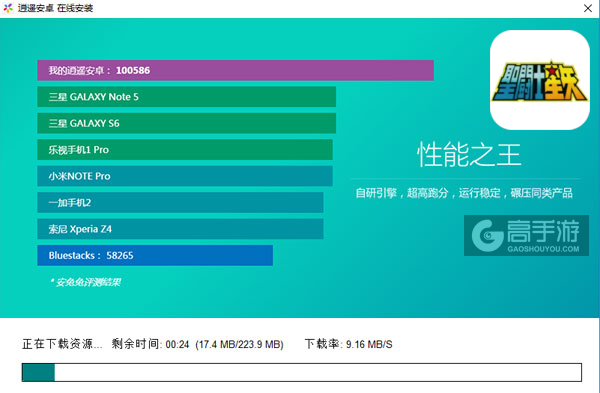Click the 乐视手机1 Pro bar
This screenshot has width=600, height=393.
coord(185,150)
